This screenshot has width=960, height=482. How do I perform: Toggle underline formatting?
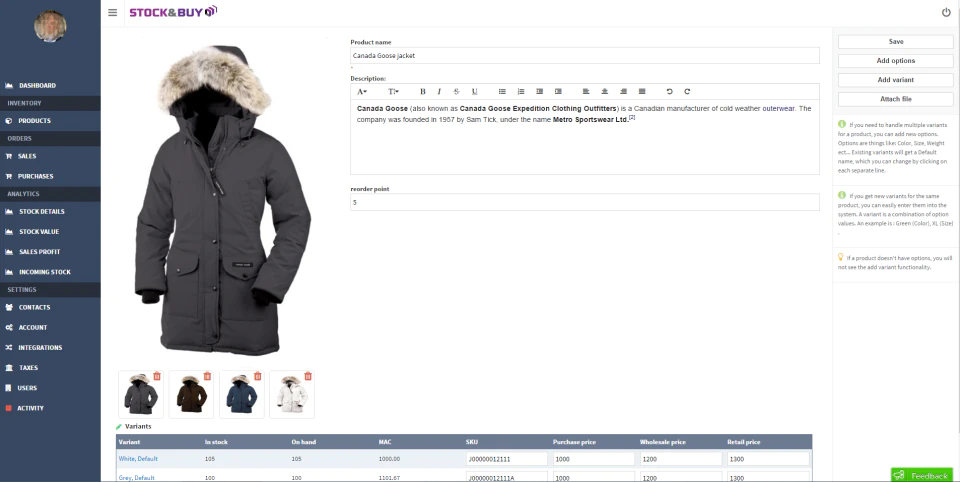[474, 91]
